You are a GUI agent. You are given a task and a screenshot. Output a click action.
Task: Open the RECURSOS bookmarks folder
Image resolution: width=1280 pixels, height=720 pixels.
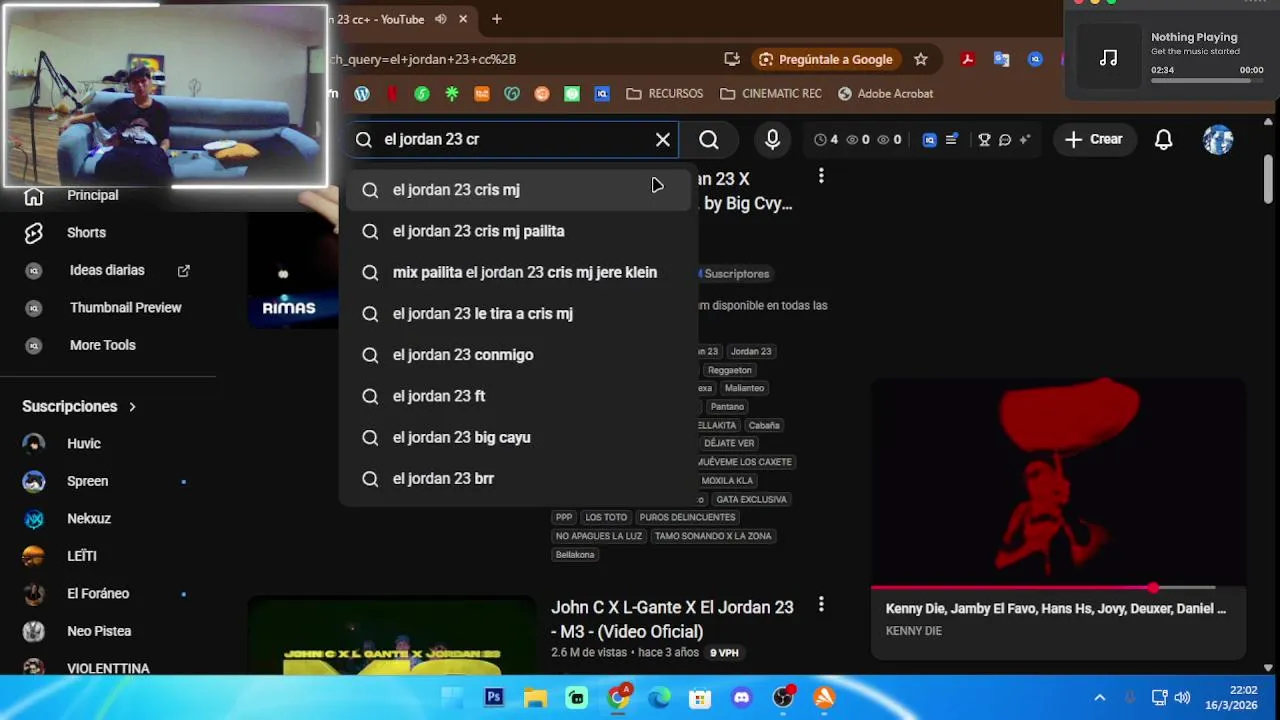click(665, 93)
